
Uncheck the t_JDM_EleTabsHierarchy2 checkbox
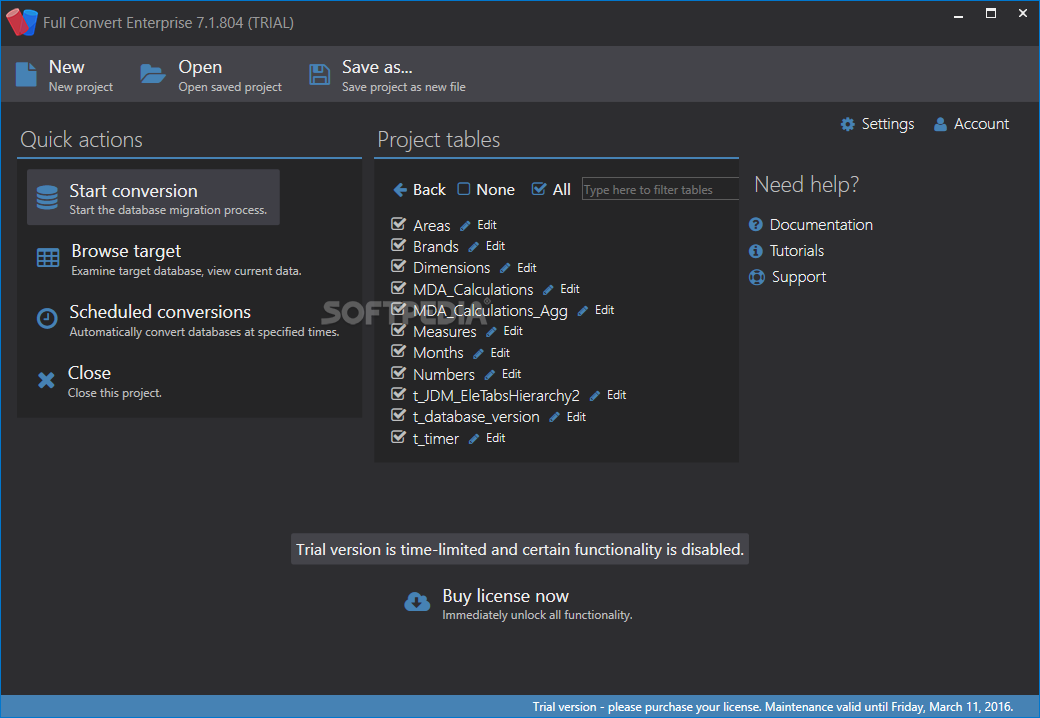(x=398, y=394)
